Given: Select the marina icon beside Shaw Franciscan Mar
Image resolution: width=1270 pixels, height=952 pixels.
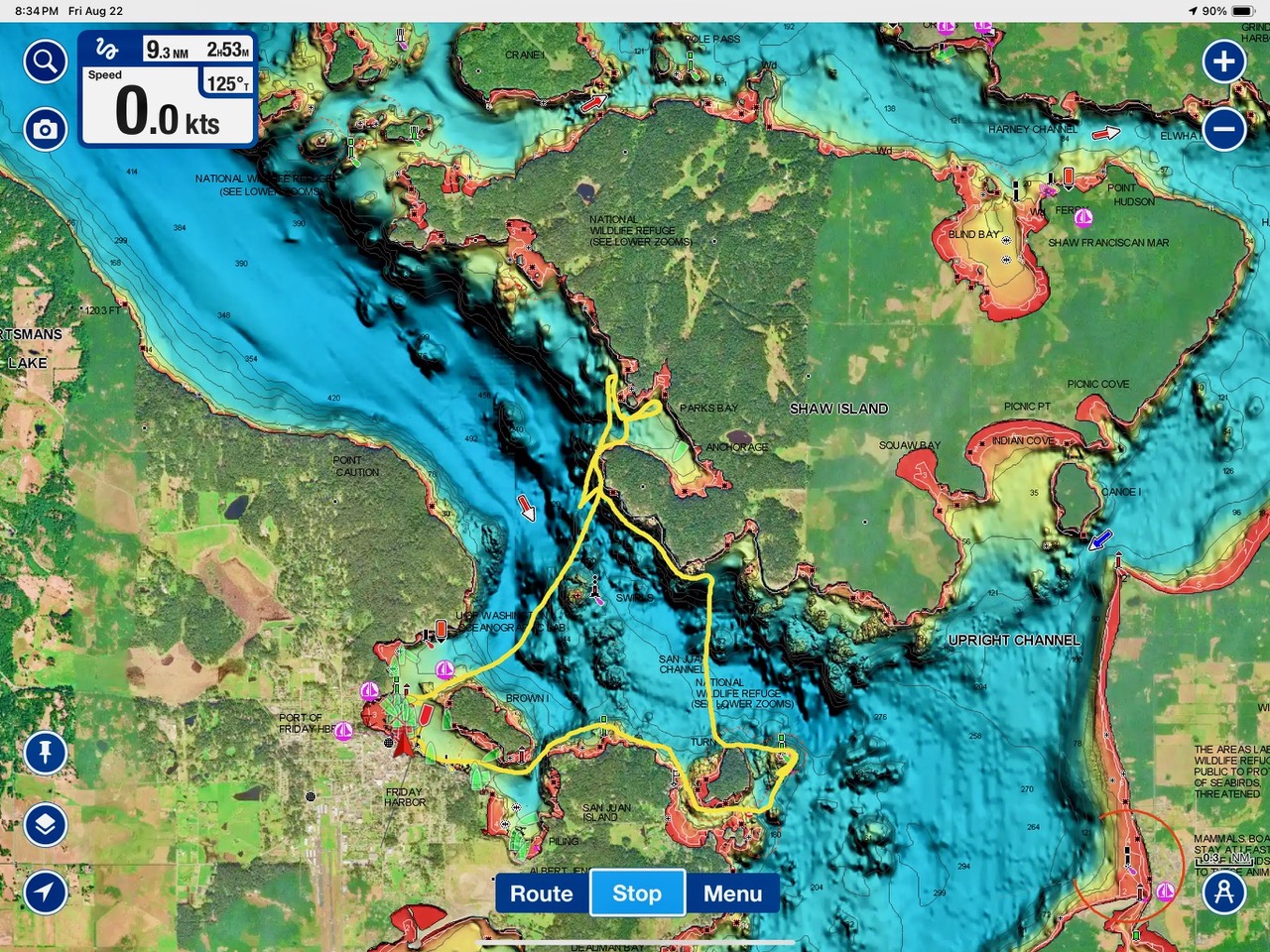Looking at the screenshot, I should point(1083,217).
